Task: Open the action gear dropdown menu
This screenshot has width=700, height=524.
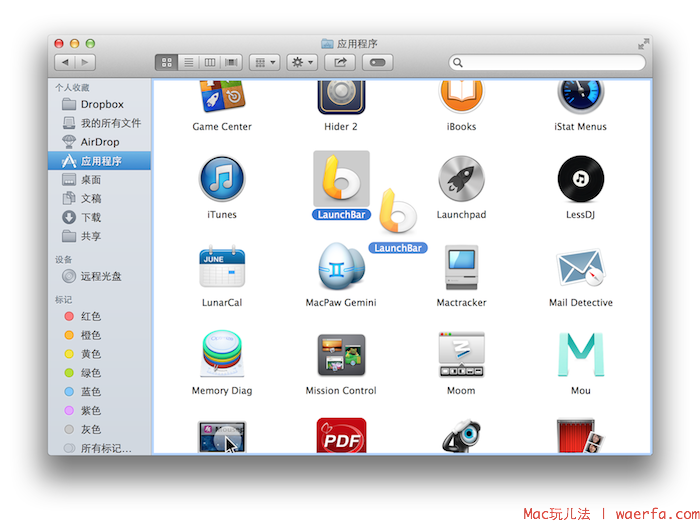Action: click(302, 62)
